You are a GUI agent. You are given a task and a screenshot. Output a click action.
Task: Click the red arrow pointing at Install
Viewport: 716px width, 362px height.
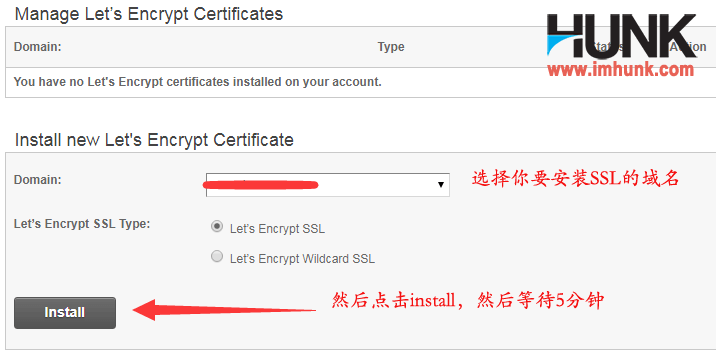[224, 310]
